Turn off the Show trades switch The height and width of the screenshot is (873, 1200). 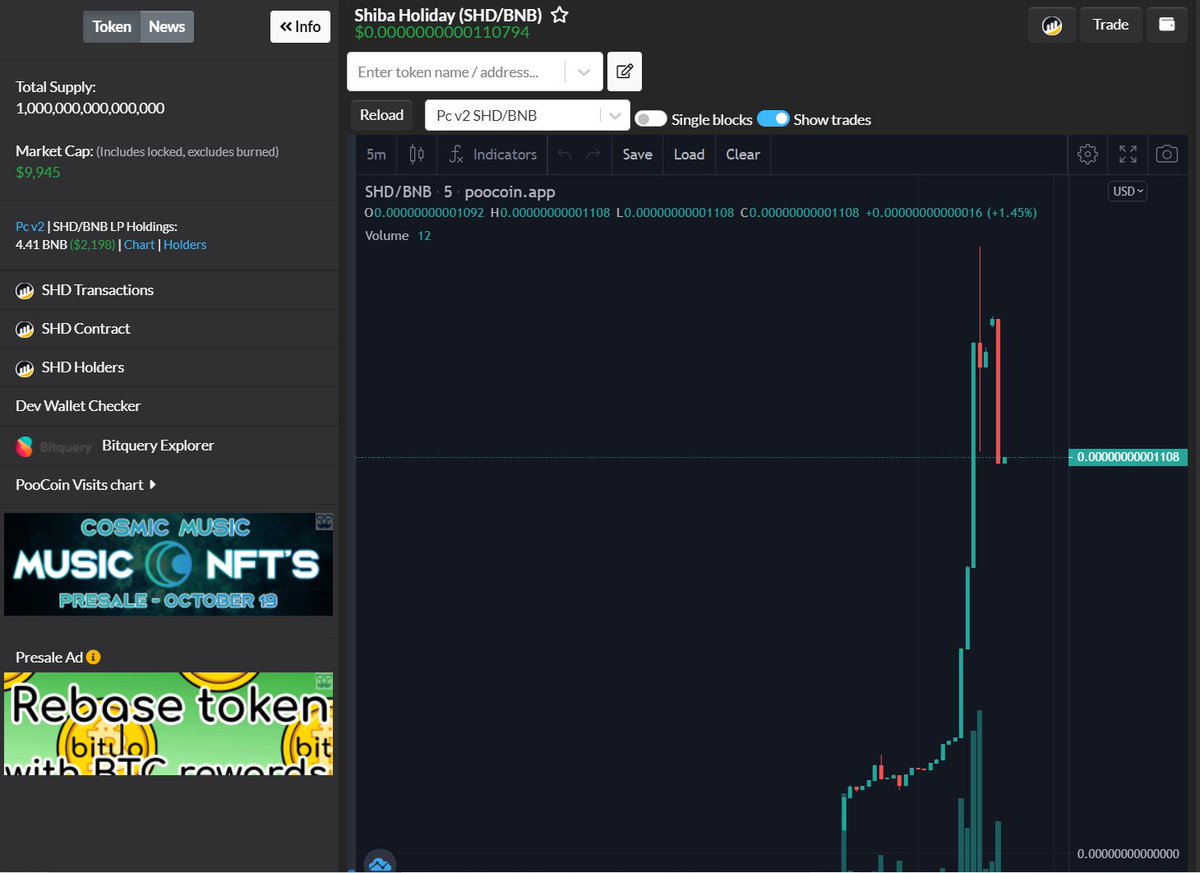click(x=773, y=119)
